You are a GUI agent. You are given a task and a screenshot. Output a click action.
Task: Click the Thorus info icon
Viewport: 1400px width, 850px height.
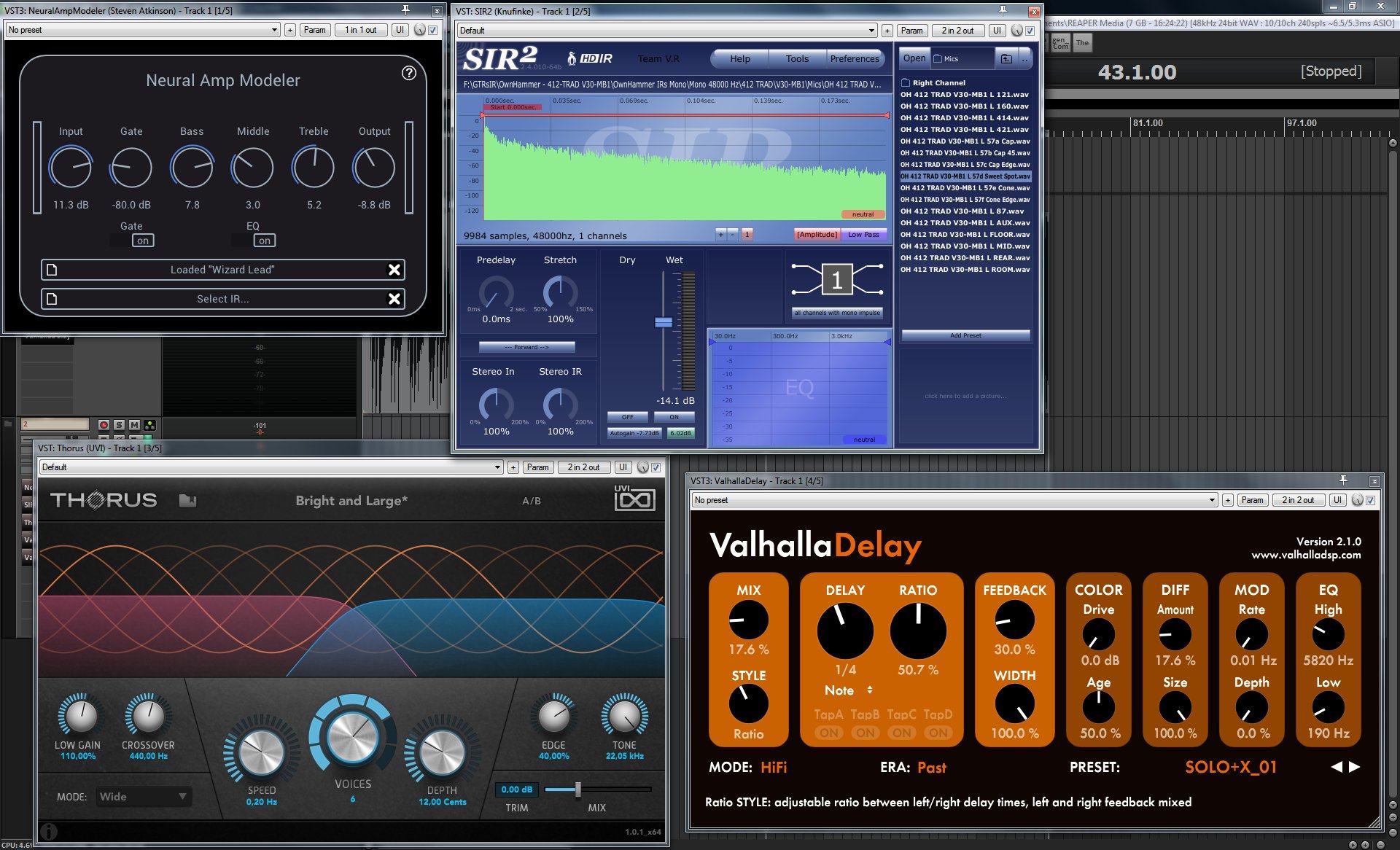[x=48, y=831]
